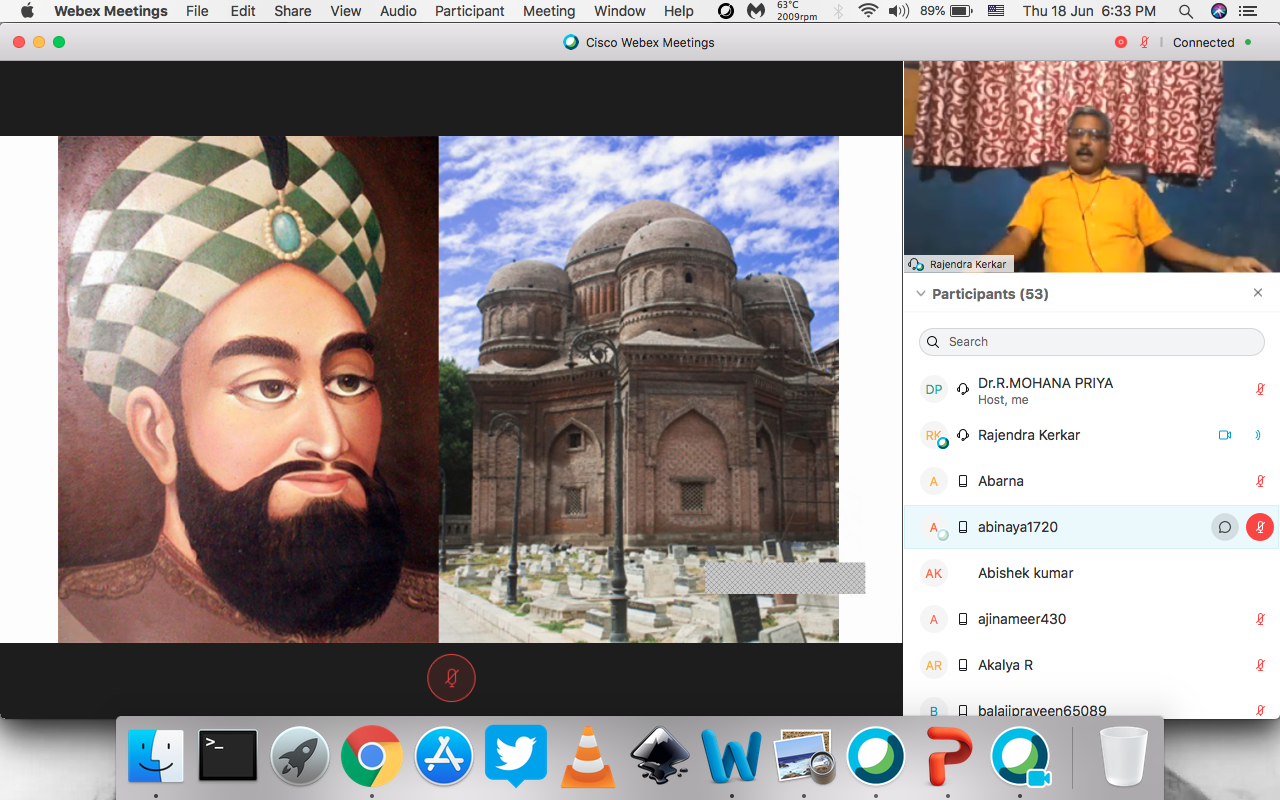1280x800 pixels.
Task: Toggle ajinameer430's muted microphone icon
Action: pos(1260,619)
